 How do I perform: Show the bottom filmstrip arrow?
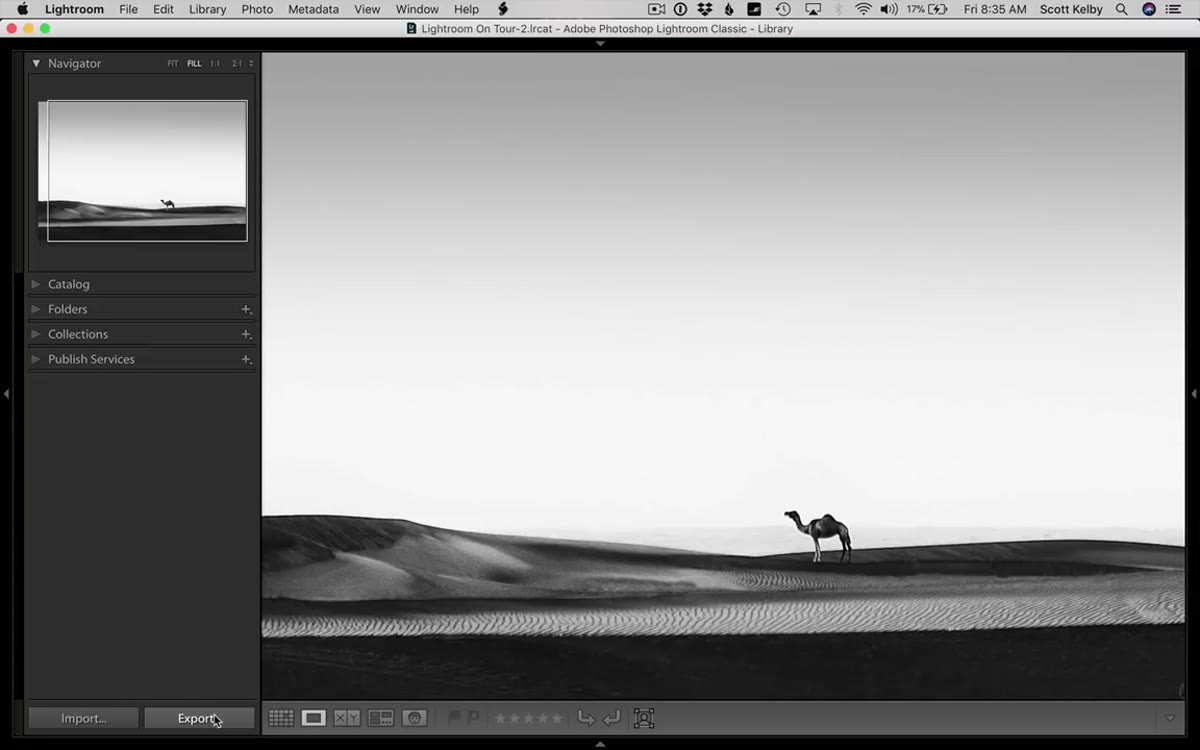pos(600,744)
